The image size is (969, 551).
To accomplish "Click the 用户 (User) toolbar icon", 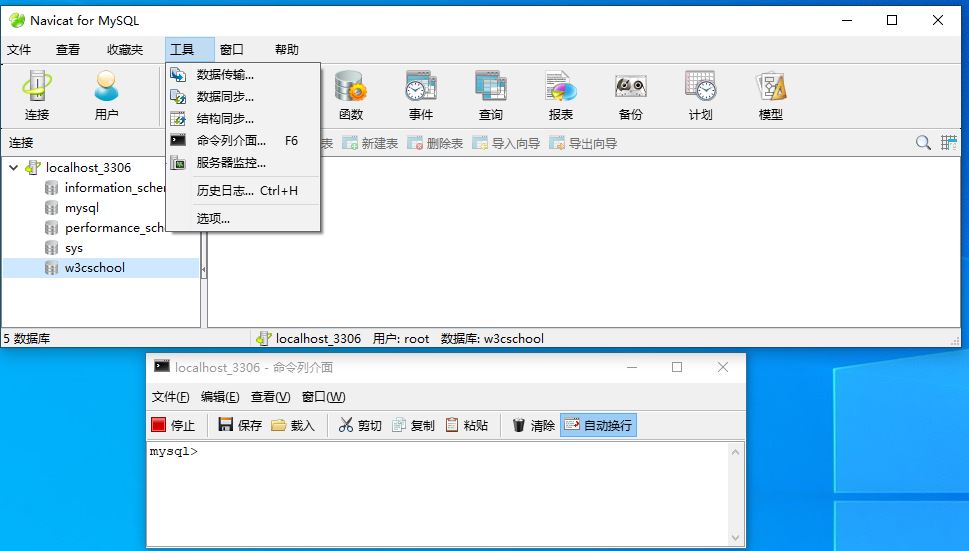I will tap(106, 96).
